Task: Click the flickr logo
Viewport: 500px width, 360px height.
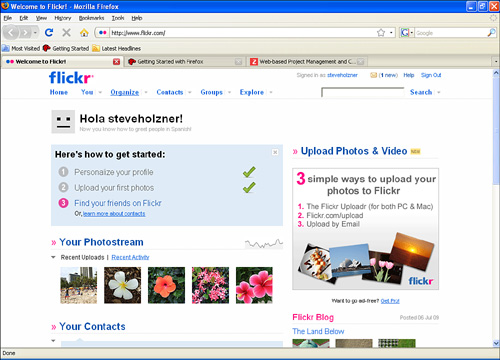Action: pos(71,78)
